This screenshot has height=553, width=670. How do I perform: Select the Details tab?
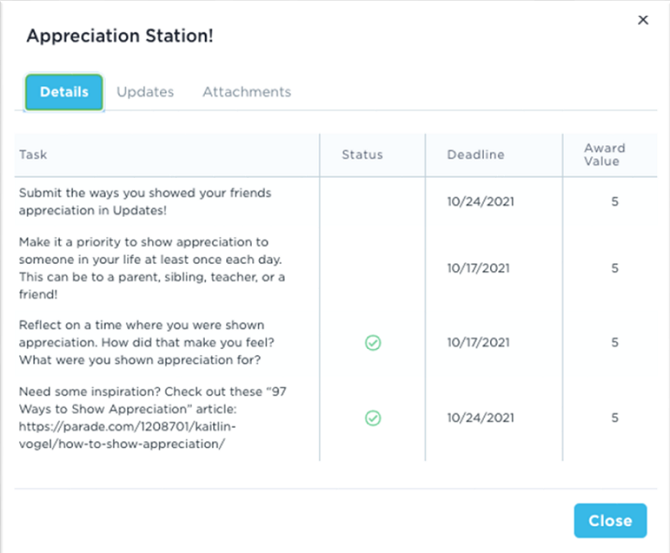[x=64, y=92]
